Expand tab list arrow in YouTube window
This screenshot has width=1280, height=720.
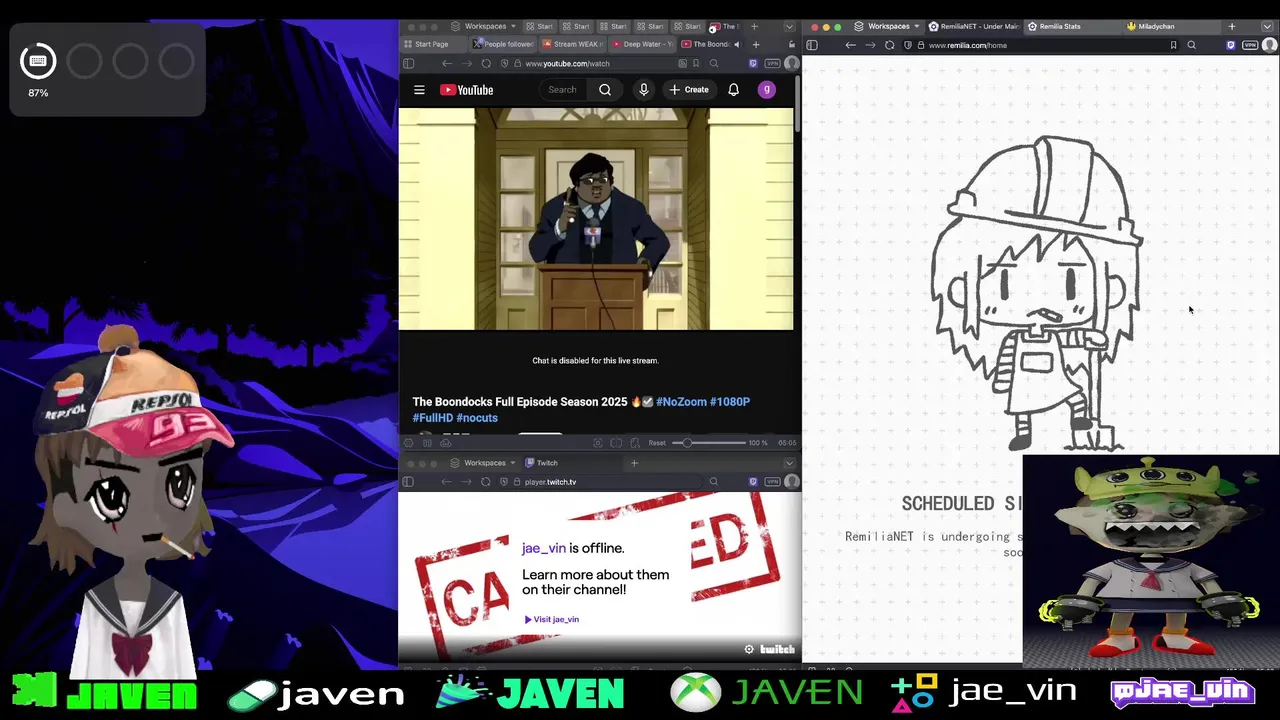(789, 27)
